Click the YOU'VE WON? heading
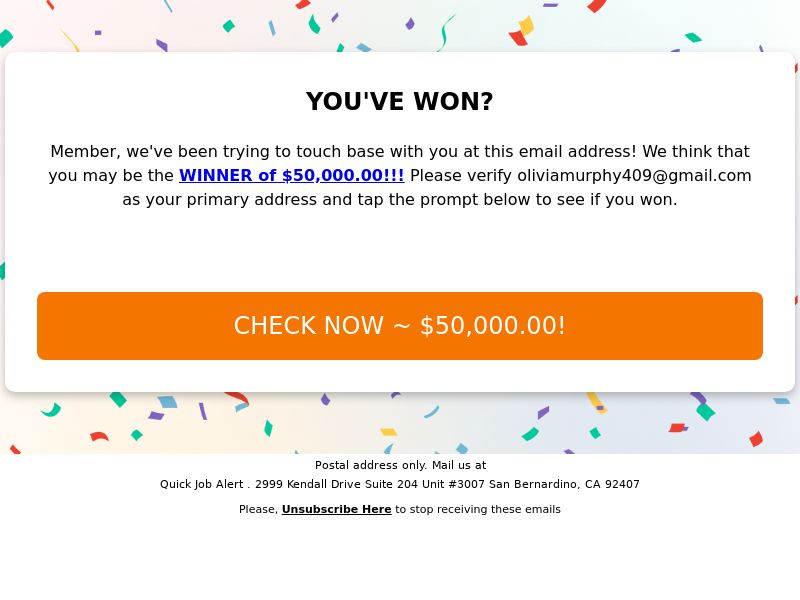The width and height of the screenshot is (800, 600). tap(399, 101)
